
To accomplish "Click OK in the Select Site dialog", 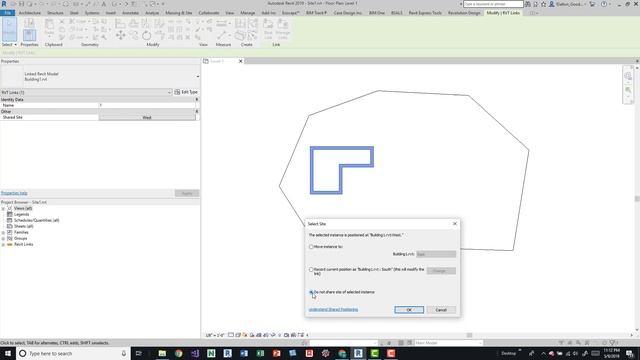I will tap(409, 310).
